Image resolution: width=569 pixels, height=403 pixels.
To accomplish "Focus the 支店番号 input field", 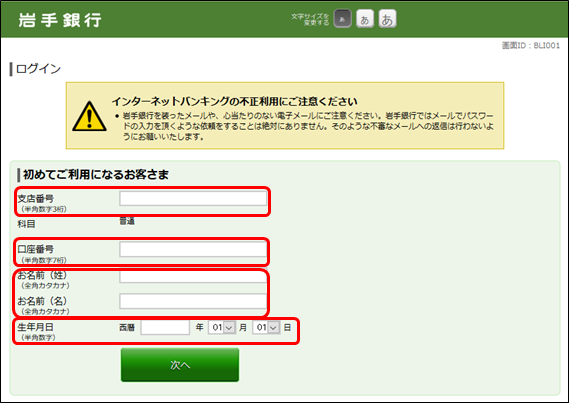I will [193, 198].
